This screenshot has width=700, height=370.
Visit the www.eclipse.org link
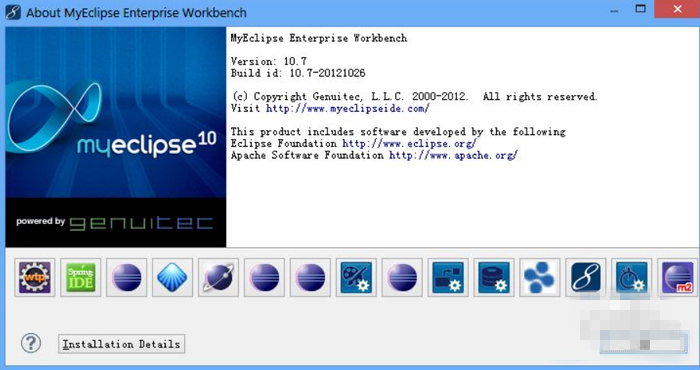[409, 144]
